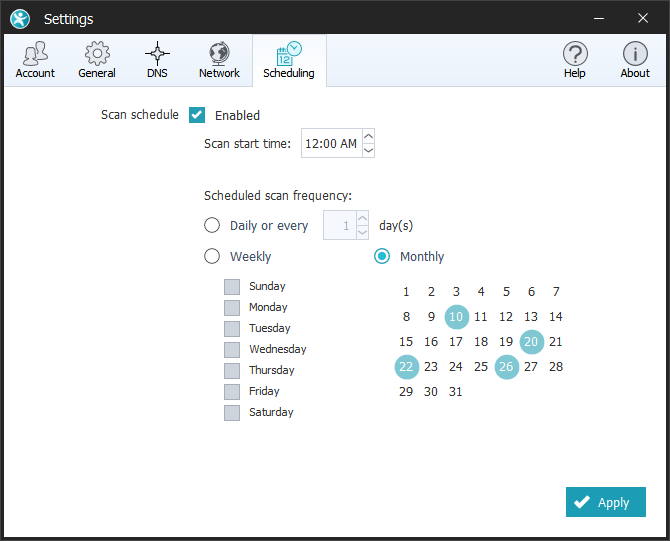The width and height of the screenshot is (670, 541).
Task: Click the scan start time field
Action: point(330,144)
